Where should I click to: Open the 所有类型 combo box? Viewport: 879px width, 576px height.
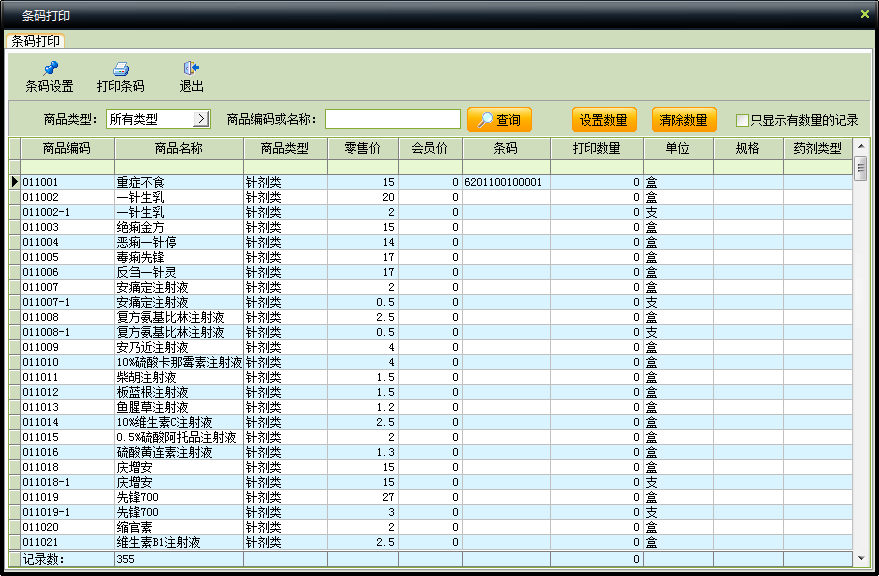tap(158, 119)
